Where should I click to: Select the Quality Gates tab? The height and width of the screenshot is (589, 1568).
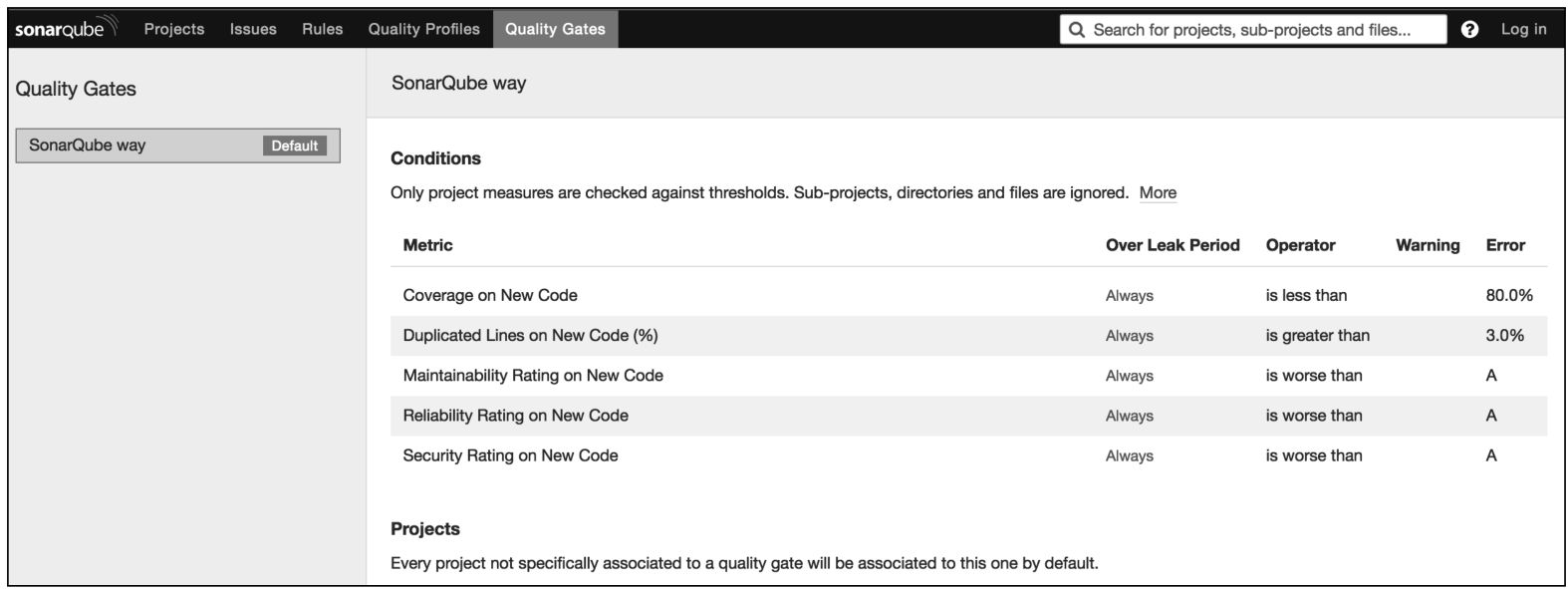point(555,29)
